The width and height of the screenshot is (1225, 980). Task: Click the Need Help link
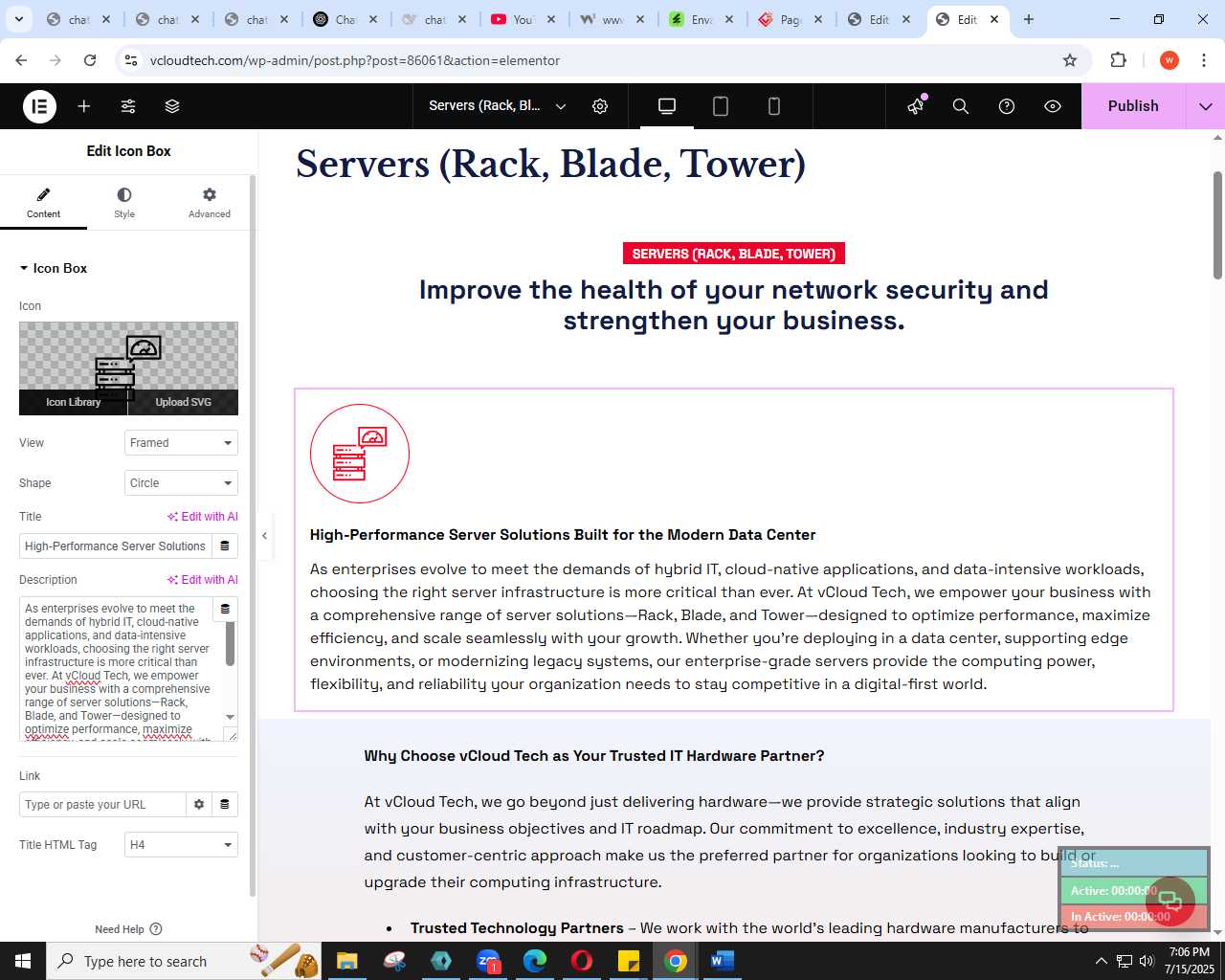tap(128, 929)
